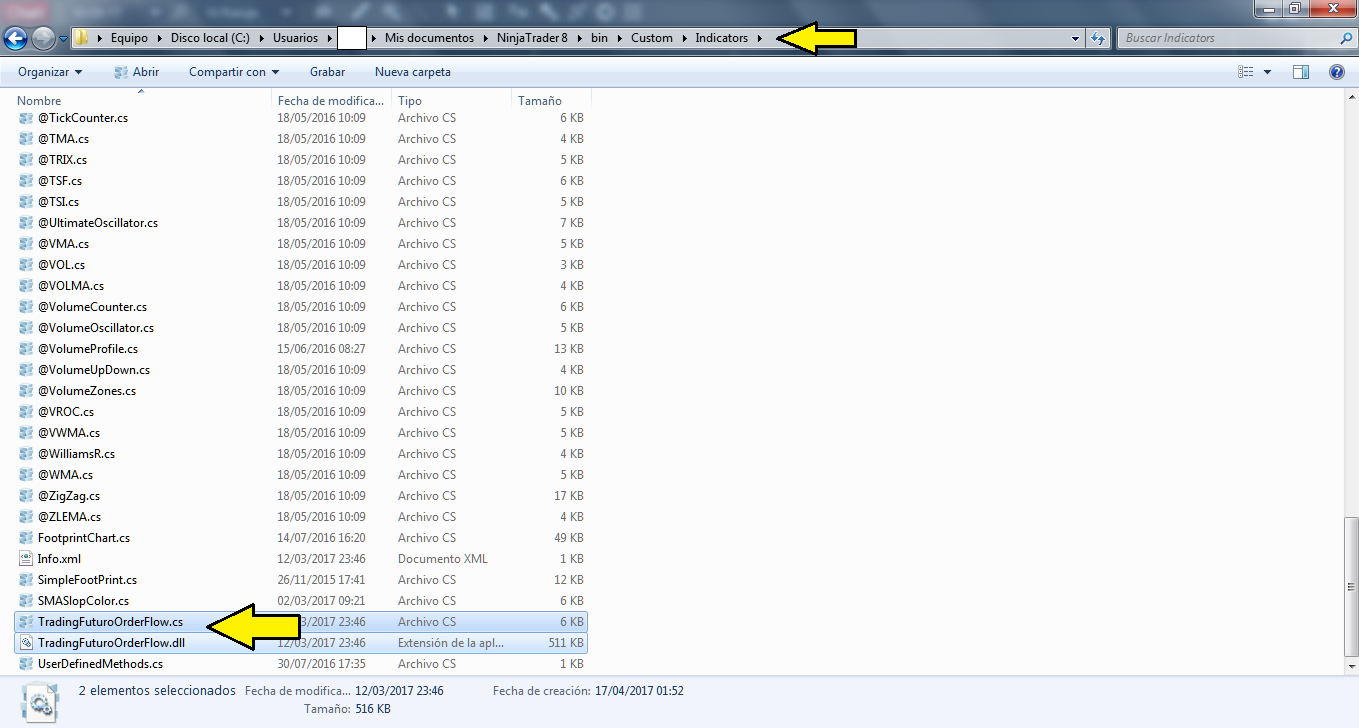Go back with the Back arrow button
This screenshot has height=728, width=1359.
click(x=15, y=39)
